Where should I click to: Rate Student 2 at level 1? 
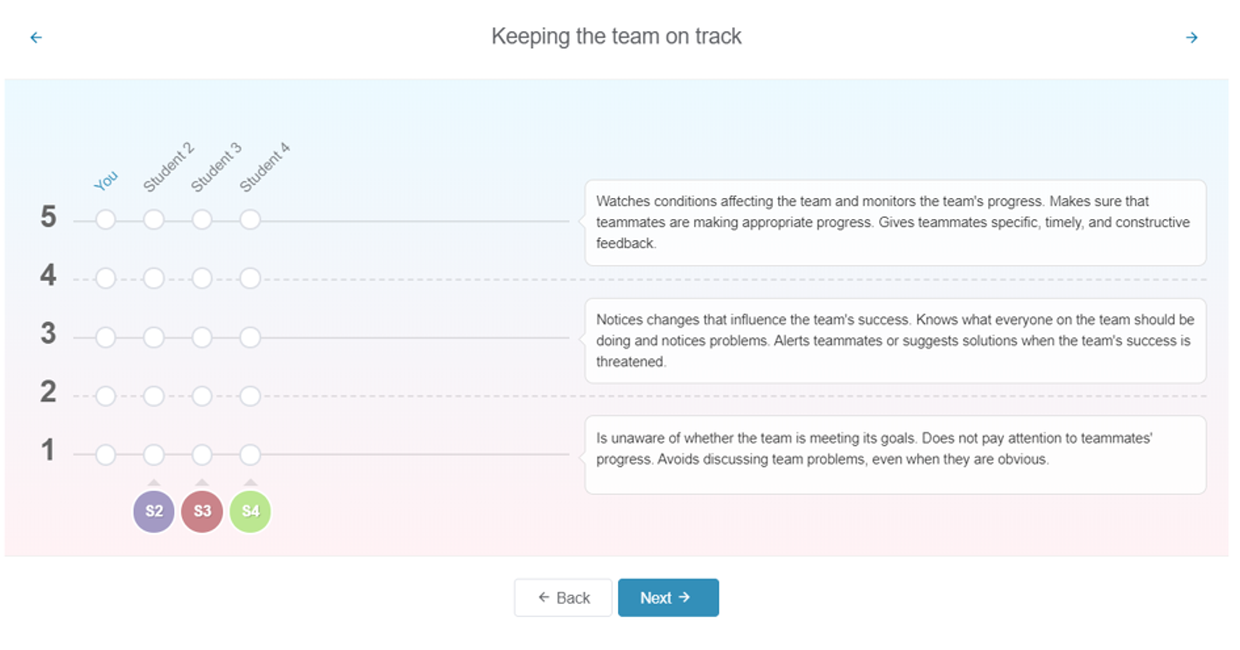154,455
